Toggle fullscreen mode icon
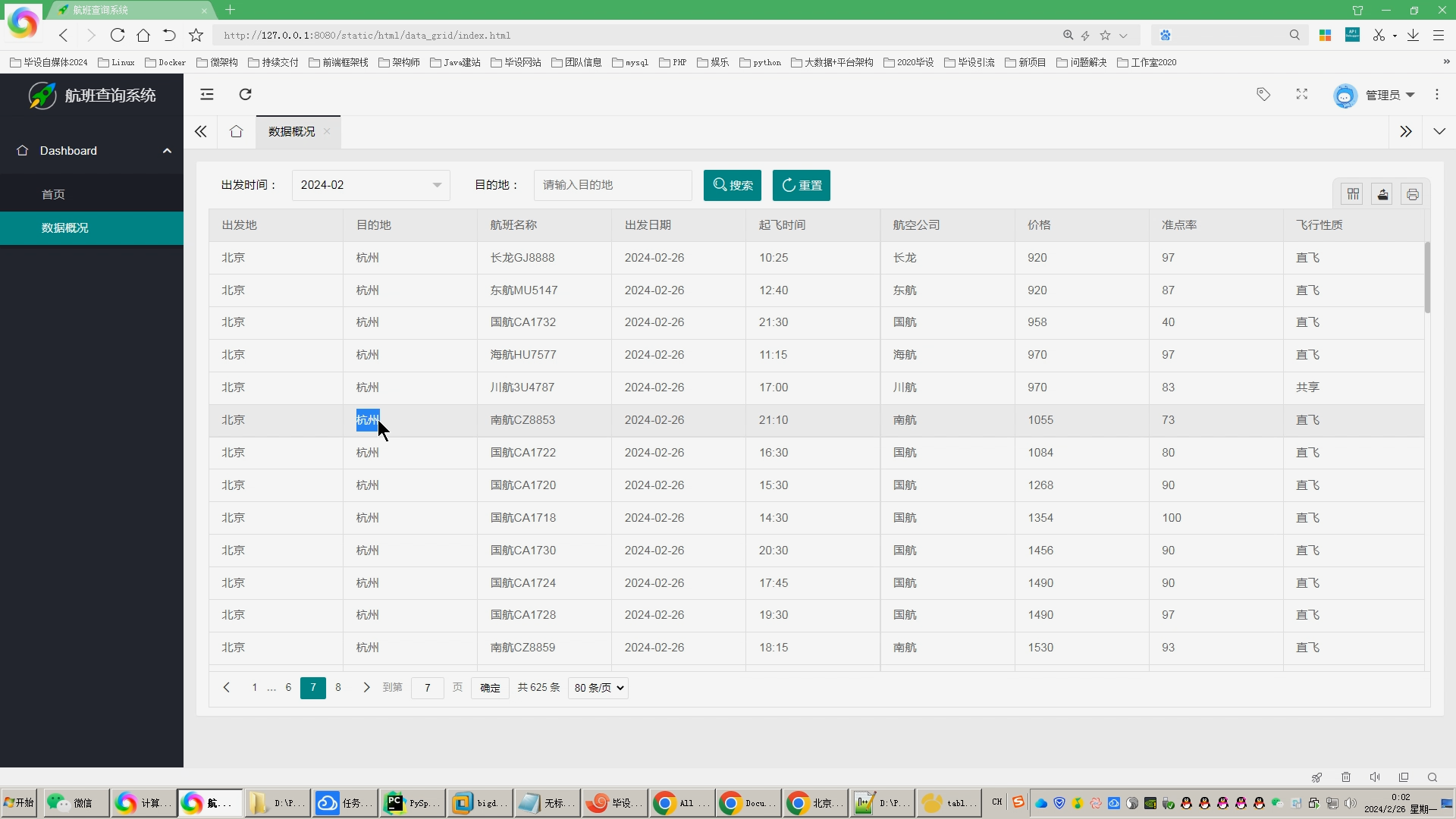The width and height of the screenshot is (1456, 819). coord(1302,94)
